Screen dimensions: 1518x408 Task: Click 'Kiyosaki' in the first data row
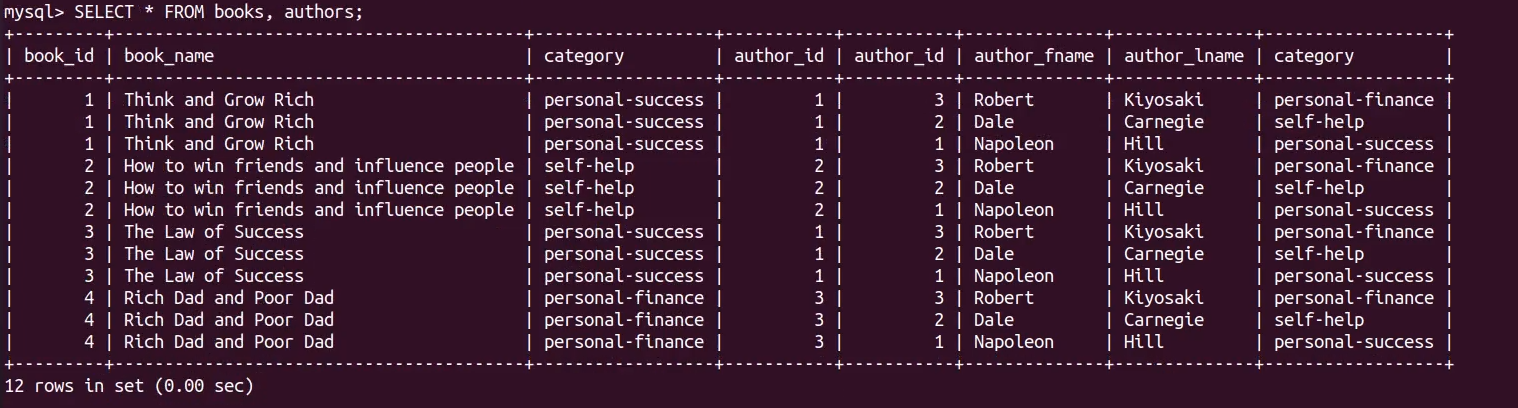[1163, 100]
